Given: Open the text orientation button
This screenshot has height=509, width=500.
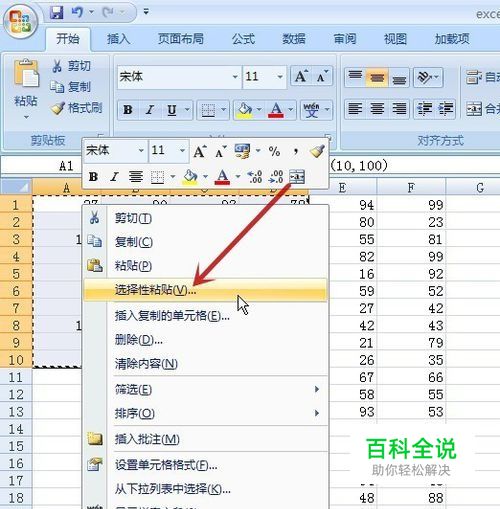Looking at the screenshot, I should (x=428, y=77).
